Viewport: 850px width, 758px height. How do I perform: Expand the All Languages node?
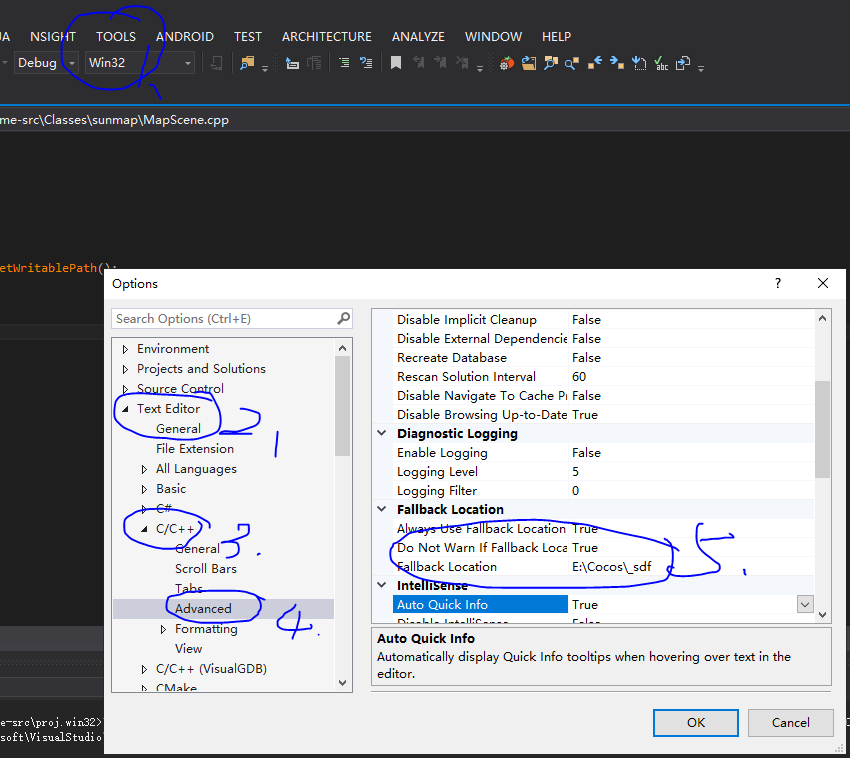click(144, 469)
